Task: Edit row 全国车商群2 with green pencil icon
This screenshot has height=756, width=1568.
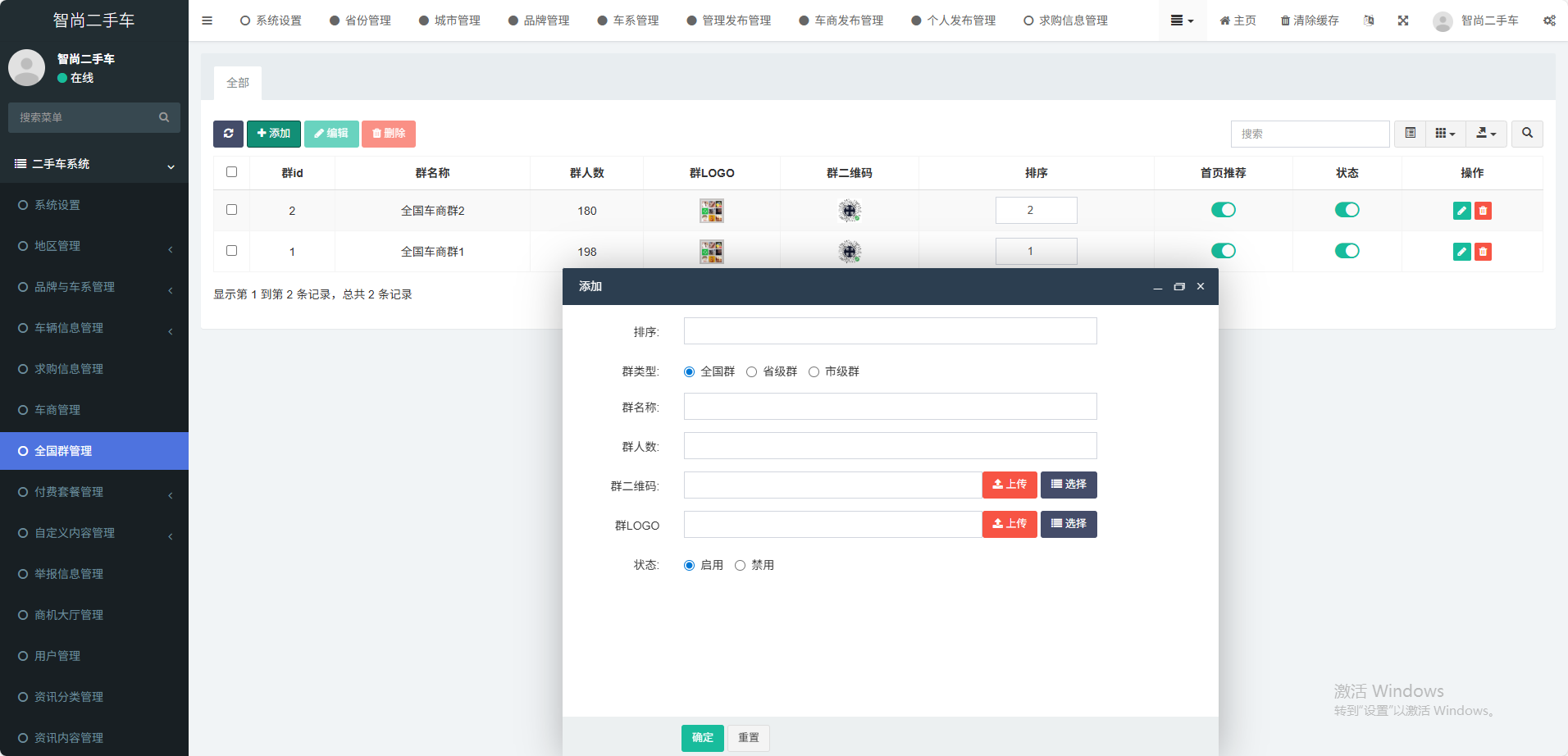Action: [1461, 211]
